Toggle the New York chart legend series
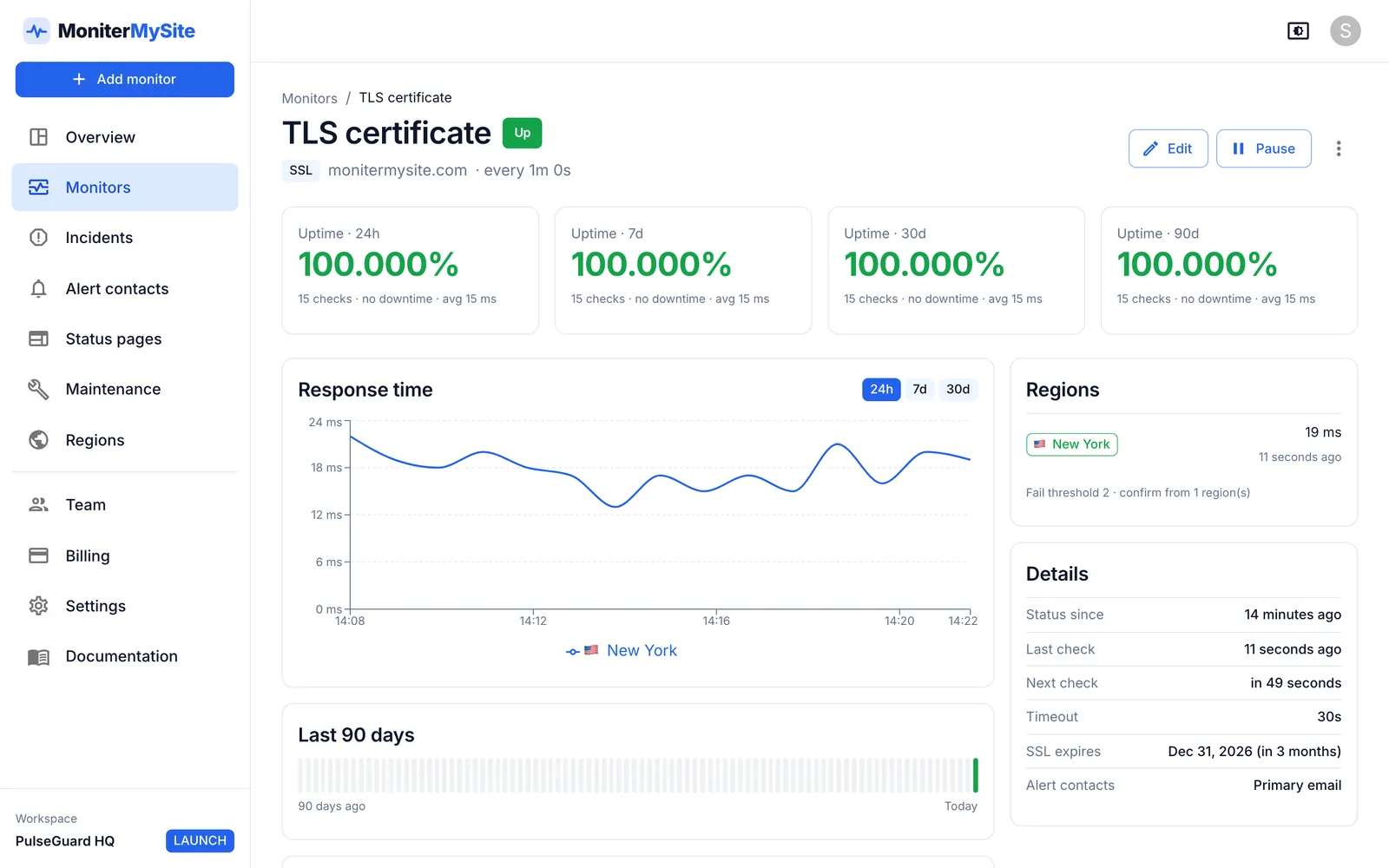Image resolution: width=1389 pixels, height=868 pixels. click(621, 650)
